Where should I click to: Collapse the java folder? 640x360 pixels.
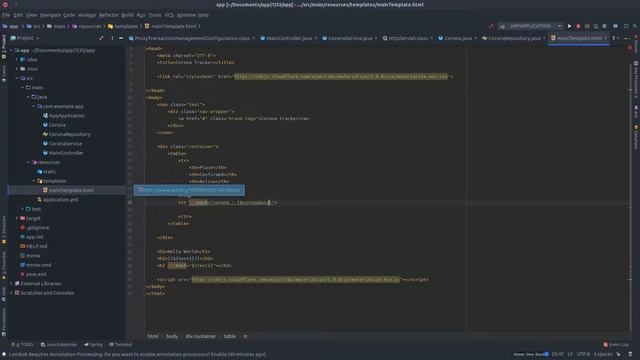[x=28, y=97]
